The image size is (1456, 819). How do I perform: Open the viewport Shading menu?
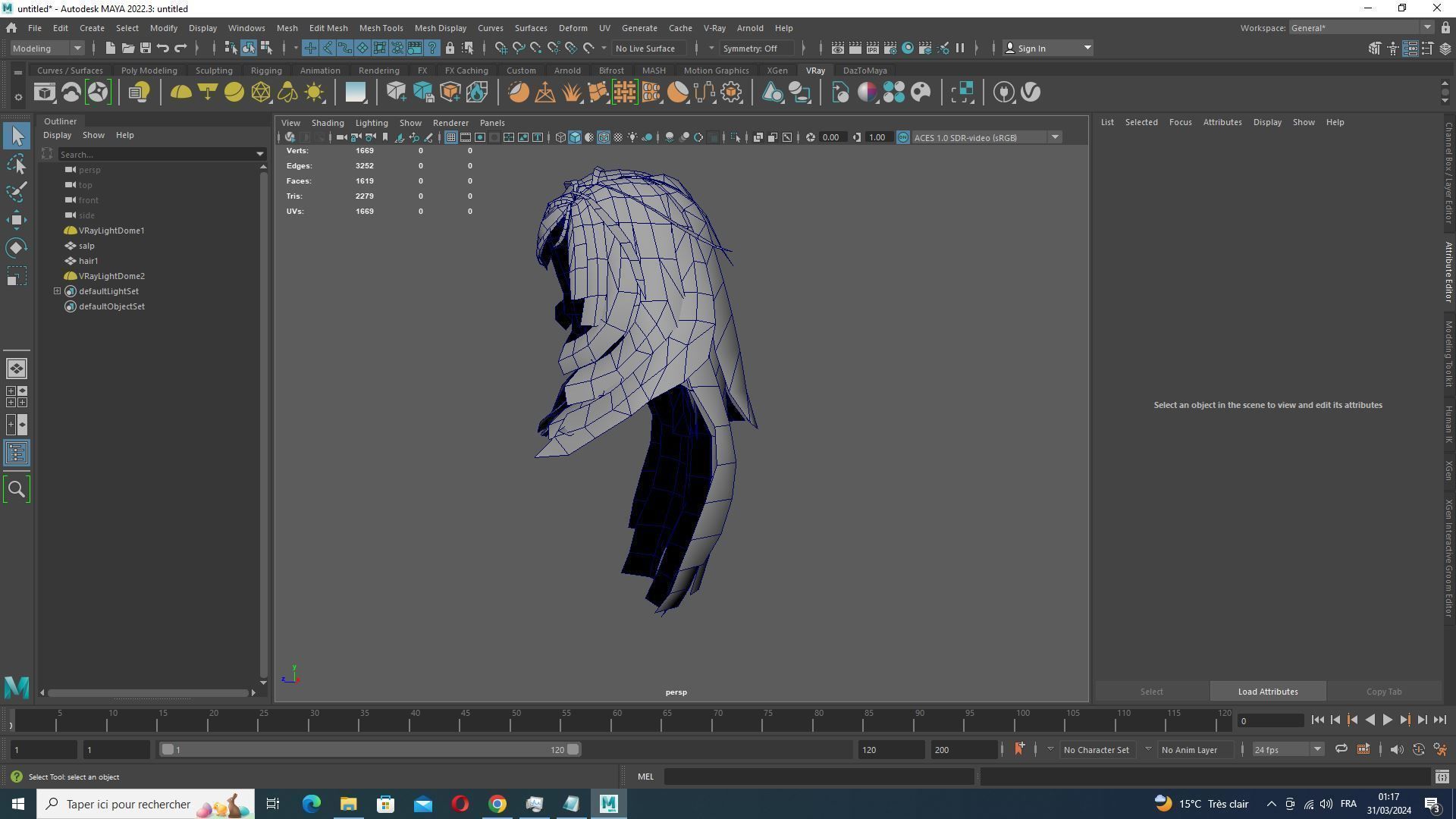(x=328, y=123)
